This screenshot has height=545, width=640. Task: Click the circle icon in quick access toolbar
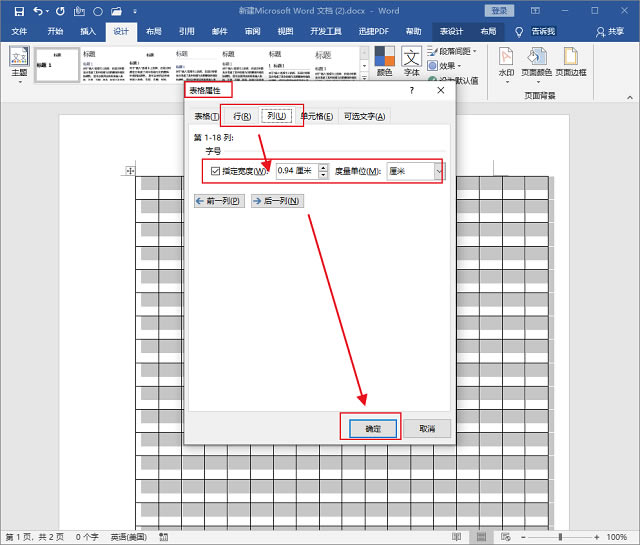(x=98, y=12)
